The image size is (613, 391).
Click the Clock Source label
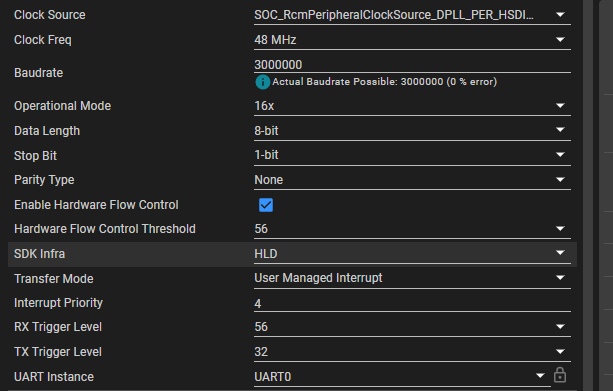[50, 15]
